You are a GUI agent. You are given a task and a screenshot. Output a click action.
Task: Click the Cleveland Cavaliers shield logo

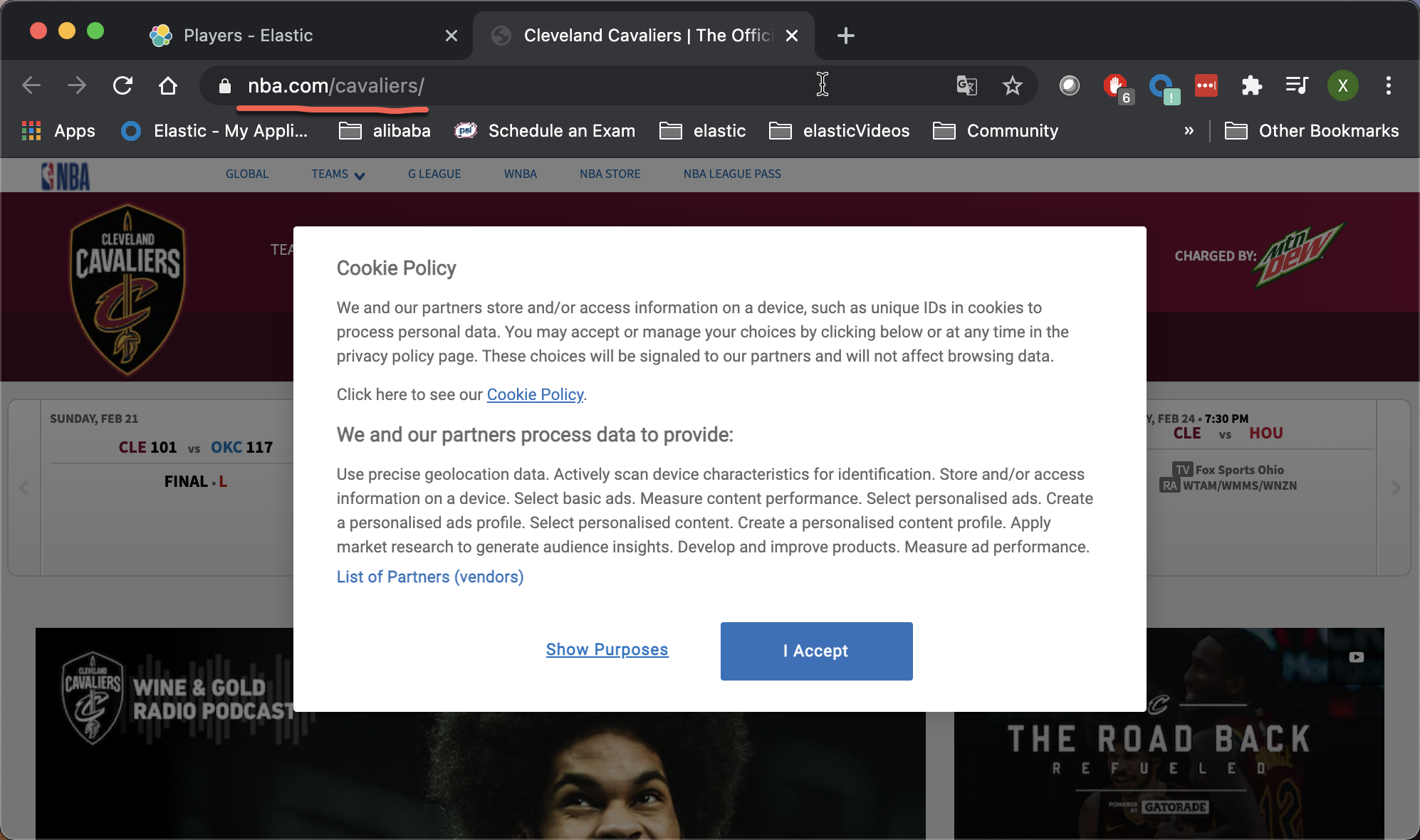[127, 290]
